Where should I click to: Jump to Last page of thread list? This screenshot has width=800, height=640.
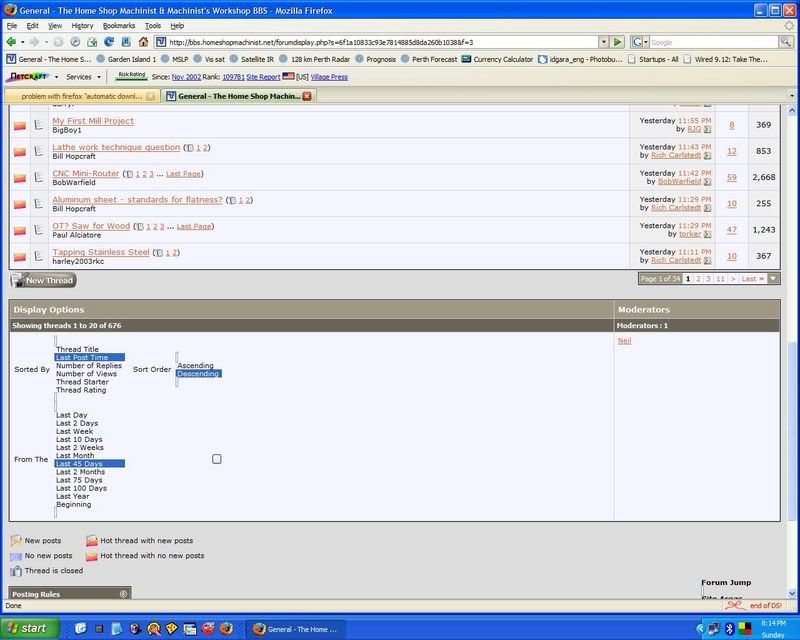coord(753,279)
